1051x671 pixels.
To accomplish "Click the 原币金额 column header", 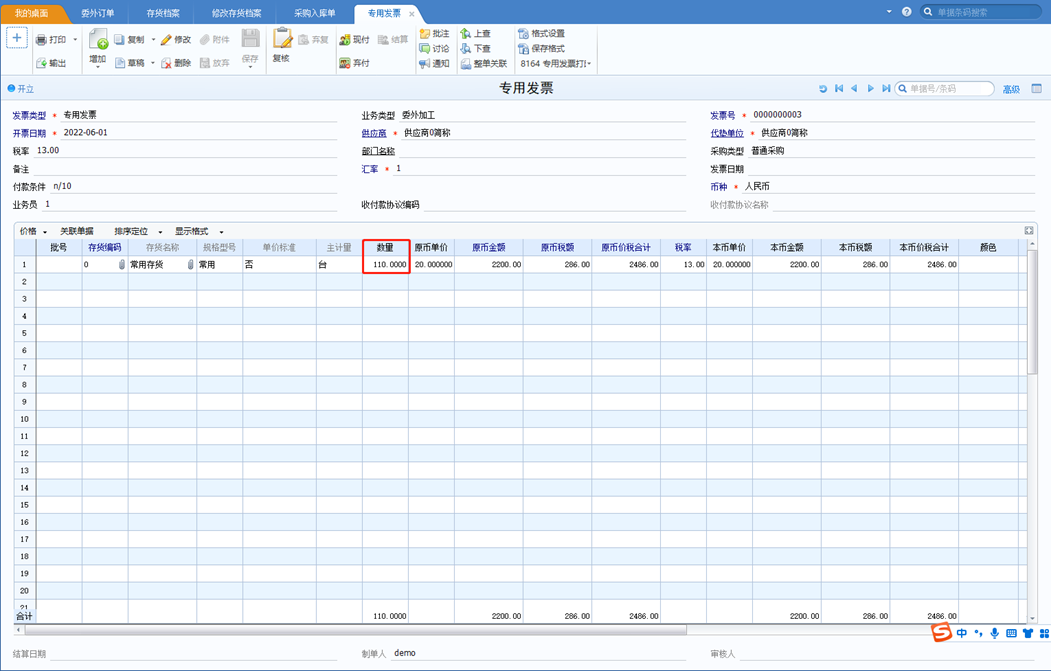I will coord(488,247).
